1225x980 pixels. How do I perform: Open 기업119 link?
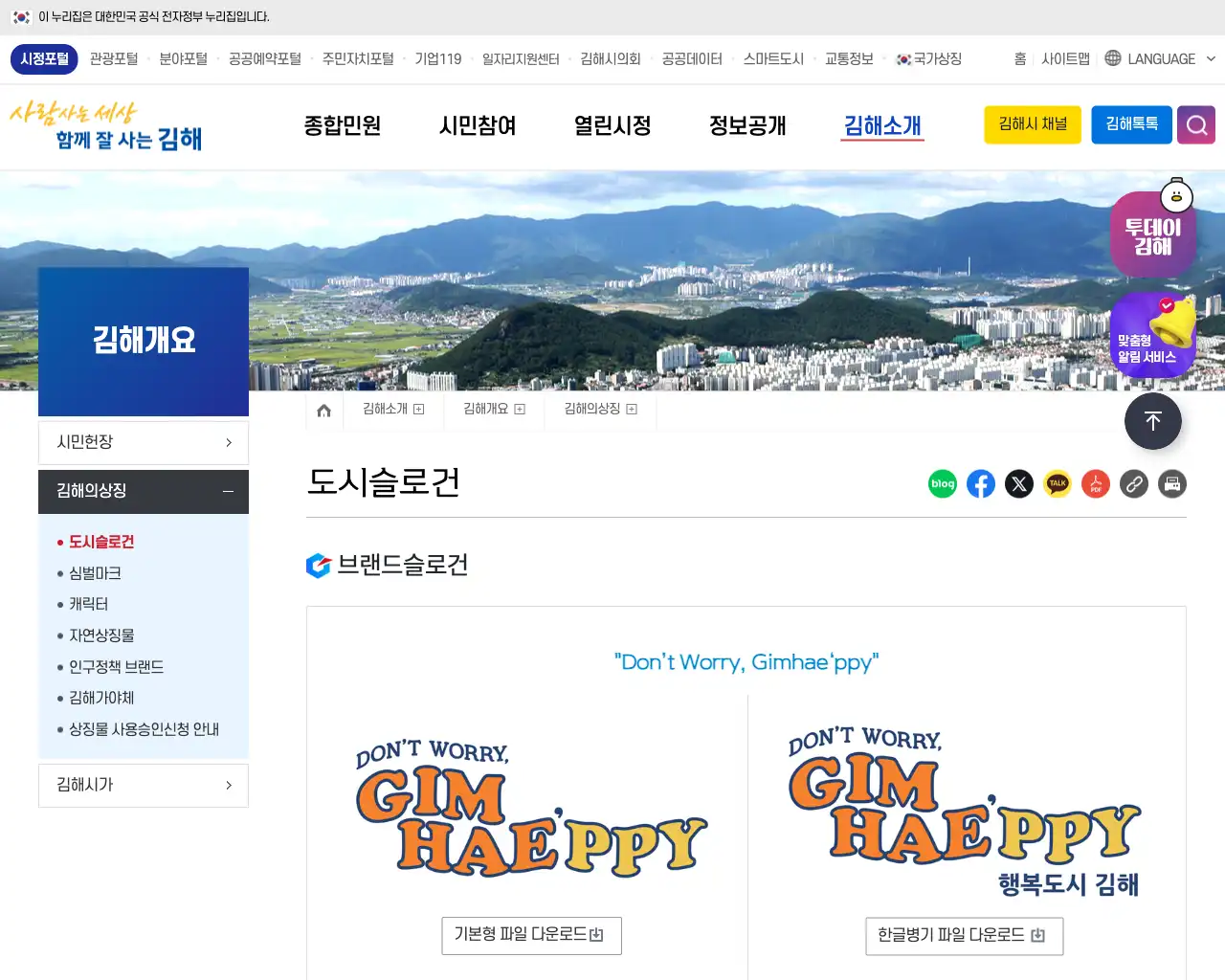[438, 59]
